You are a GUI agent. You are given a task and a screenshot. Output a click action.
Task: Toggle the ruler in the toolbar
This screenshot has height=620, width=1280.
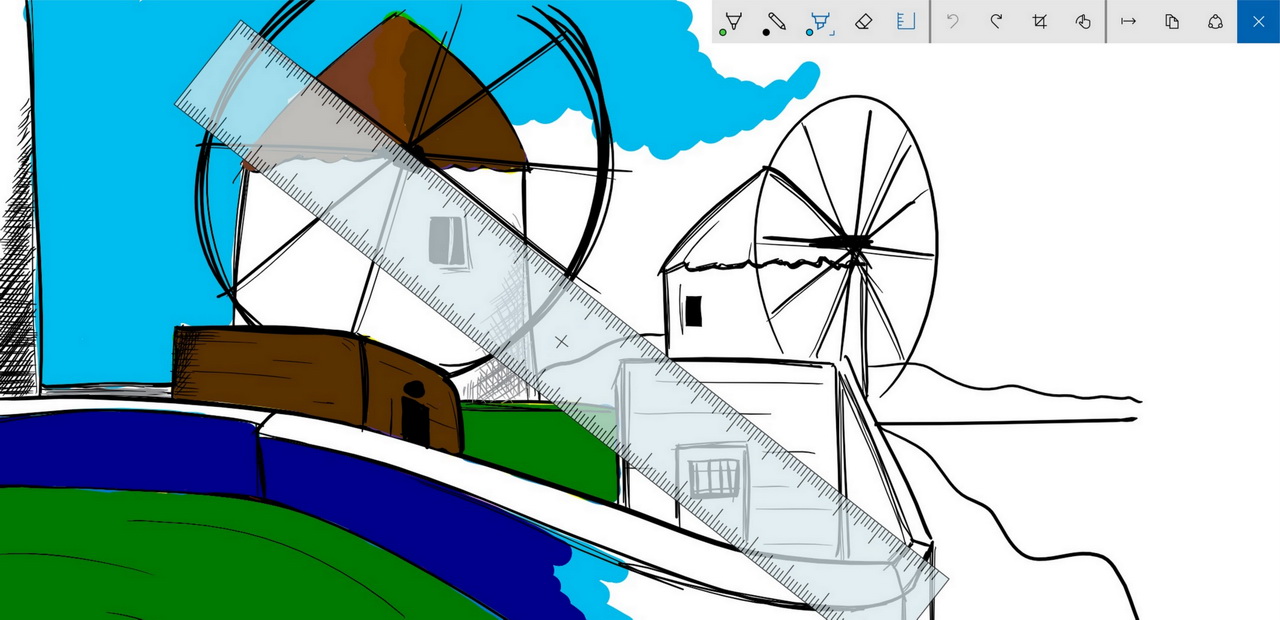906,21
